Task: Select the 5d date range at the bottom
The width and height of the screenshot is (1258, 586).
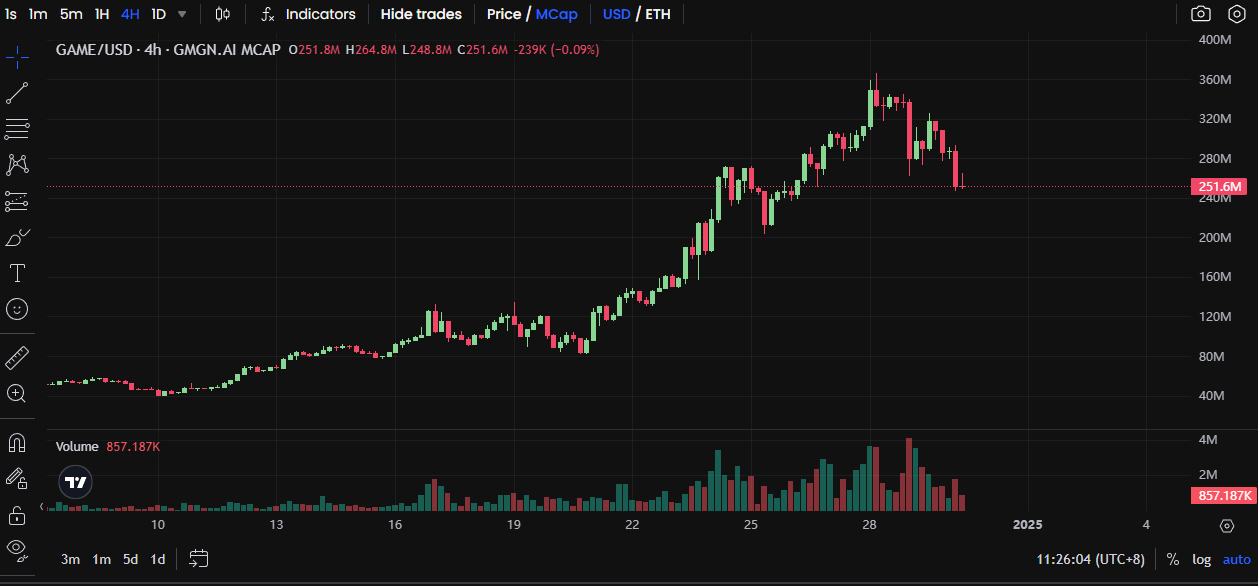Action: tap(130, 559)
